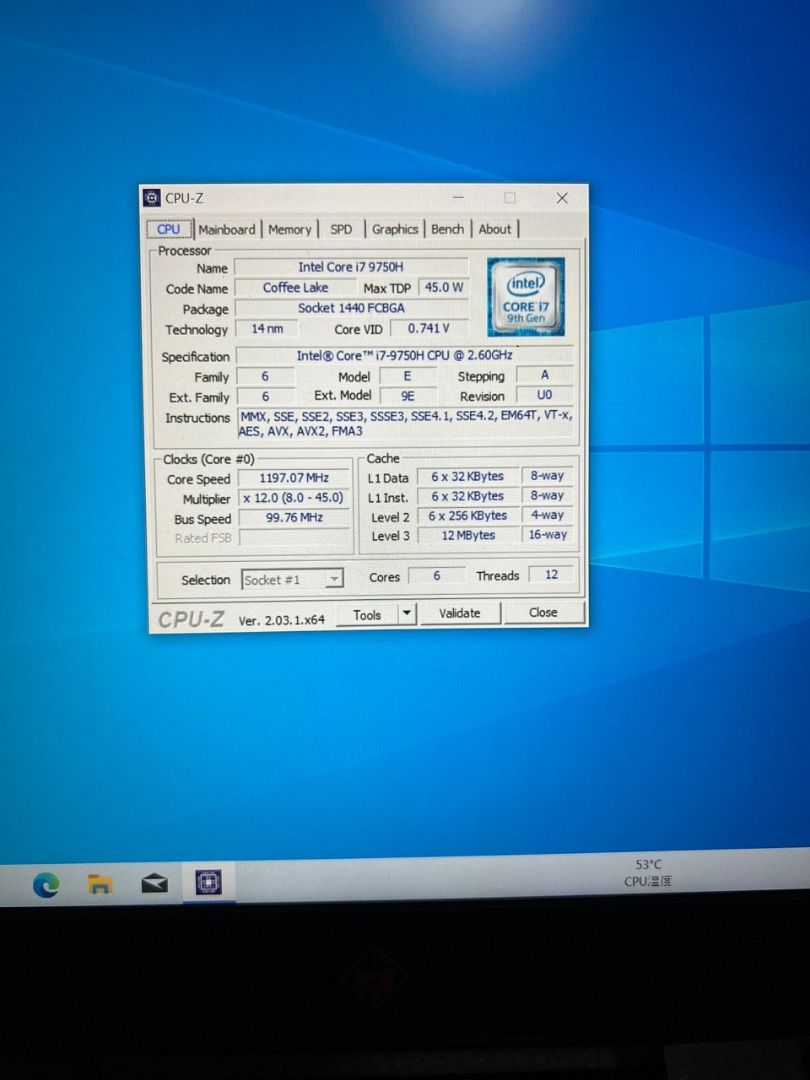Open the Tools dropdown arrow
Image resolution: width=810 pixels, height=1080 pixels.
408,613
